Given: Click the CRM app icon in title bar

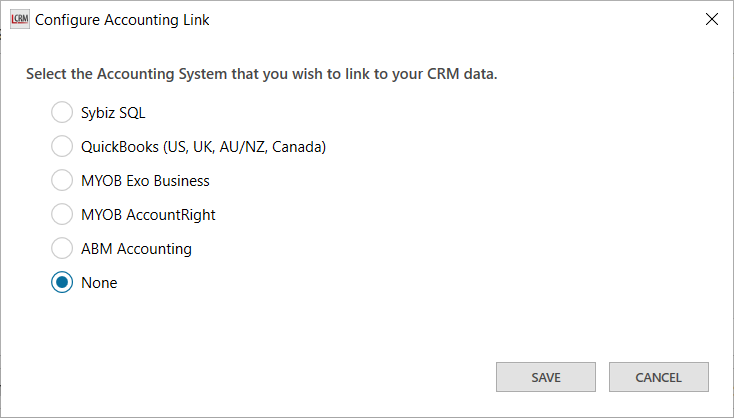Looking at the screenshot, I should [x=19, y=19].
